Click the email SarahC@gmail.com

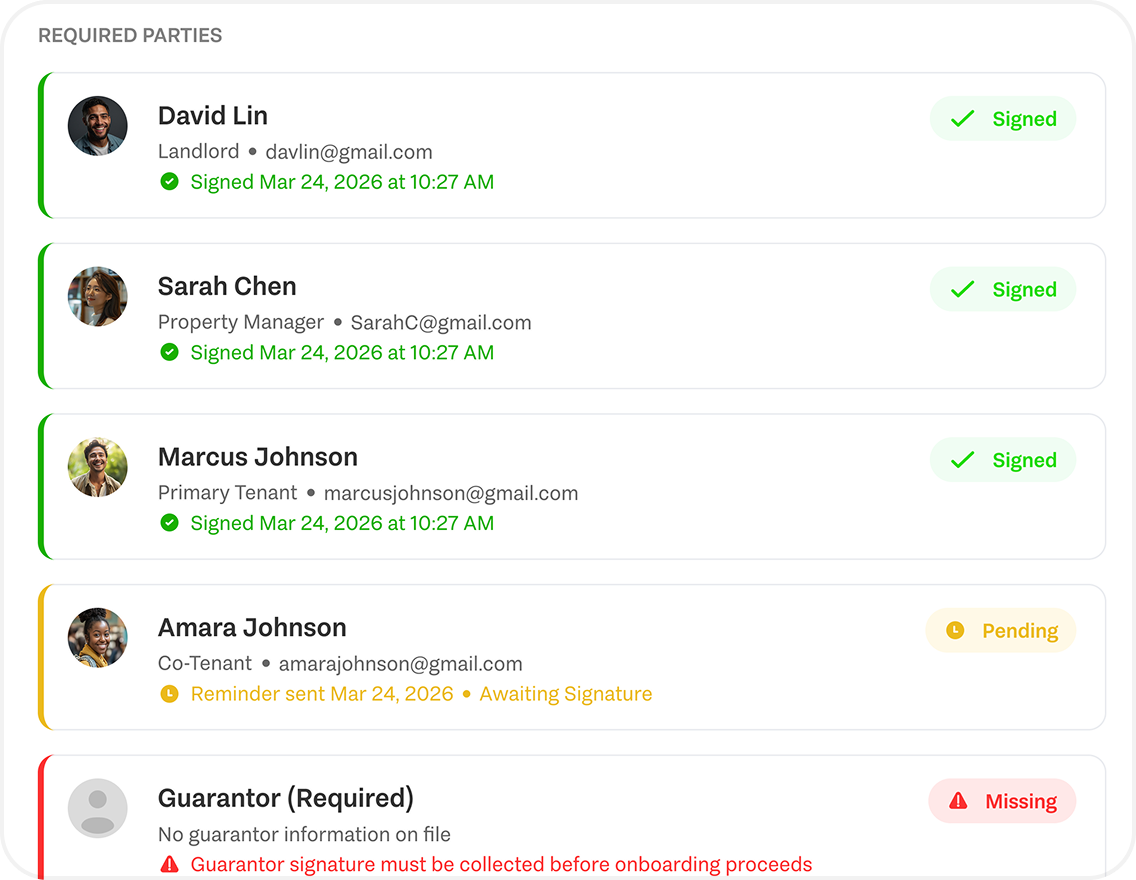tap(440, 322)
